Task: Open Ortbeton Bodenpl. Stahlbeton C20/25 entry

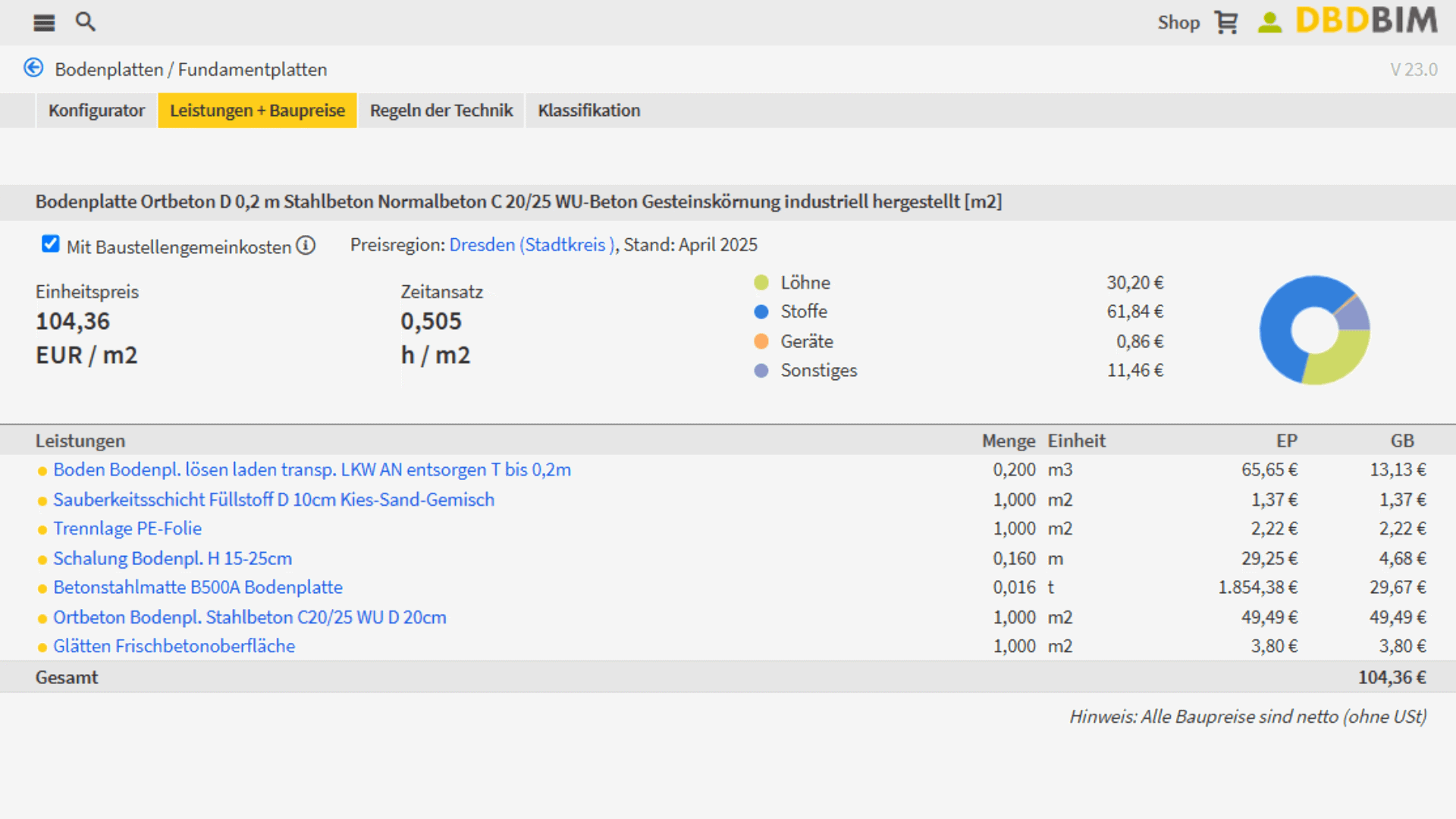Action: 249,617
